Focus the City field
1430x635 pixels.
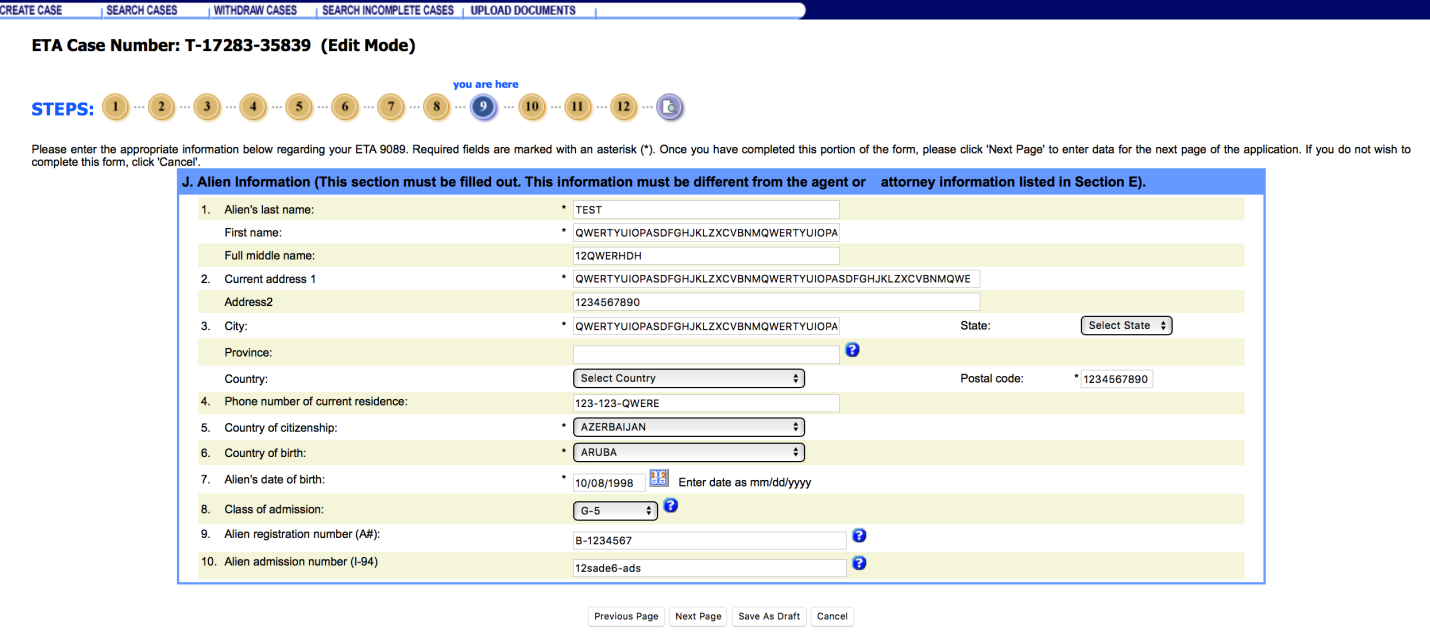[706, 326]
